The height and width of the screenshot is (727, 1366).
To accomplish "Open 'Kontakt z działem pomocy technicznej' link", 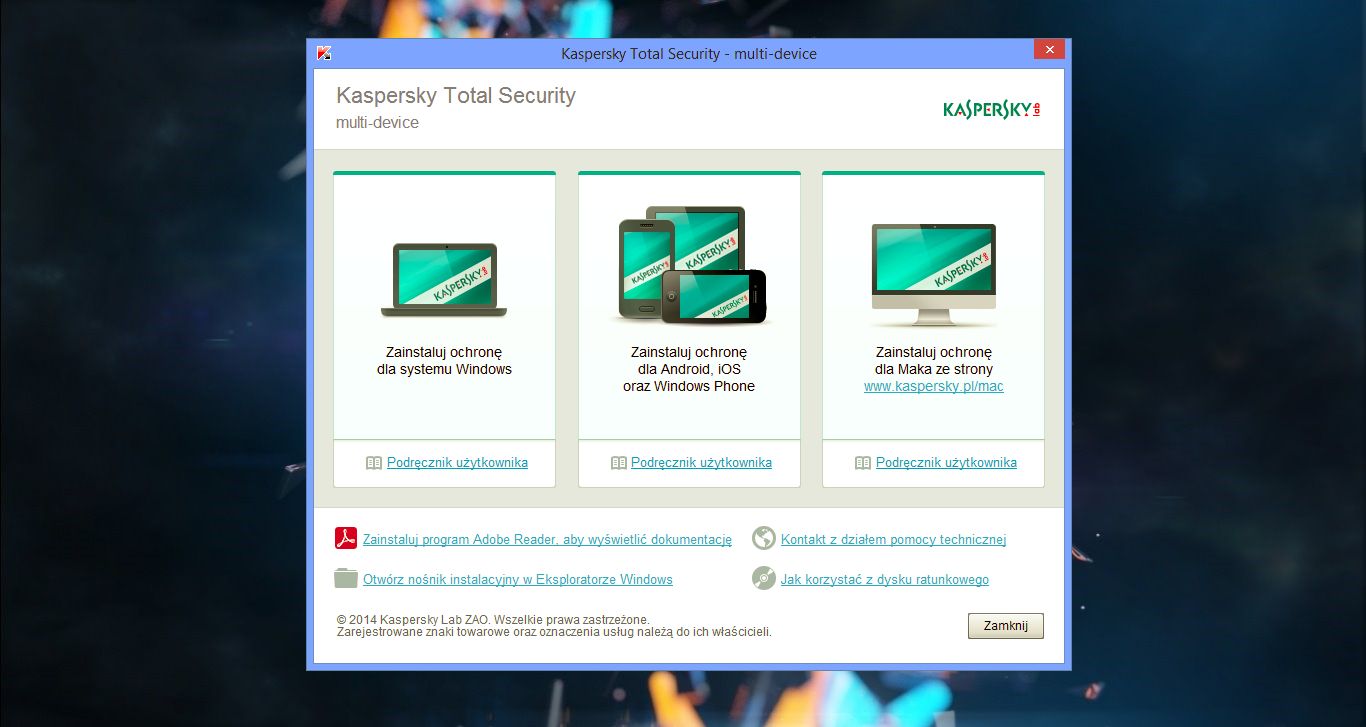I will pyautogui.click(x=893, y=540).
